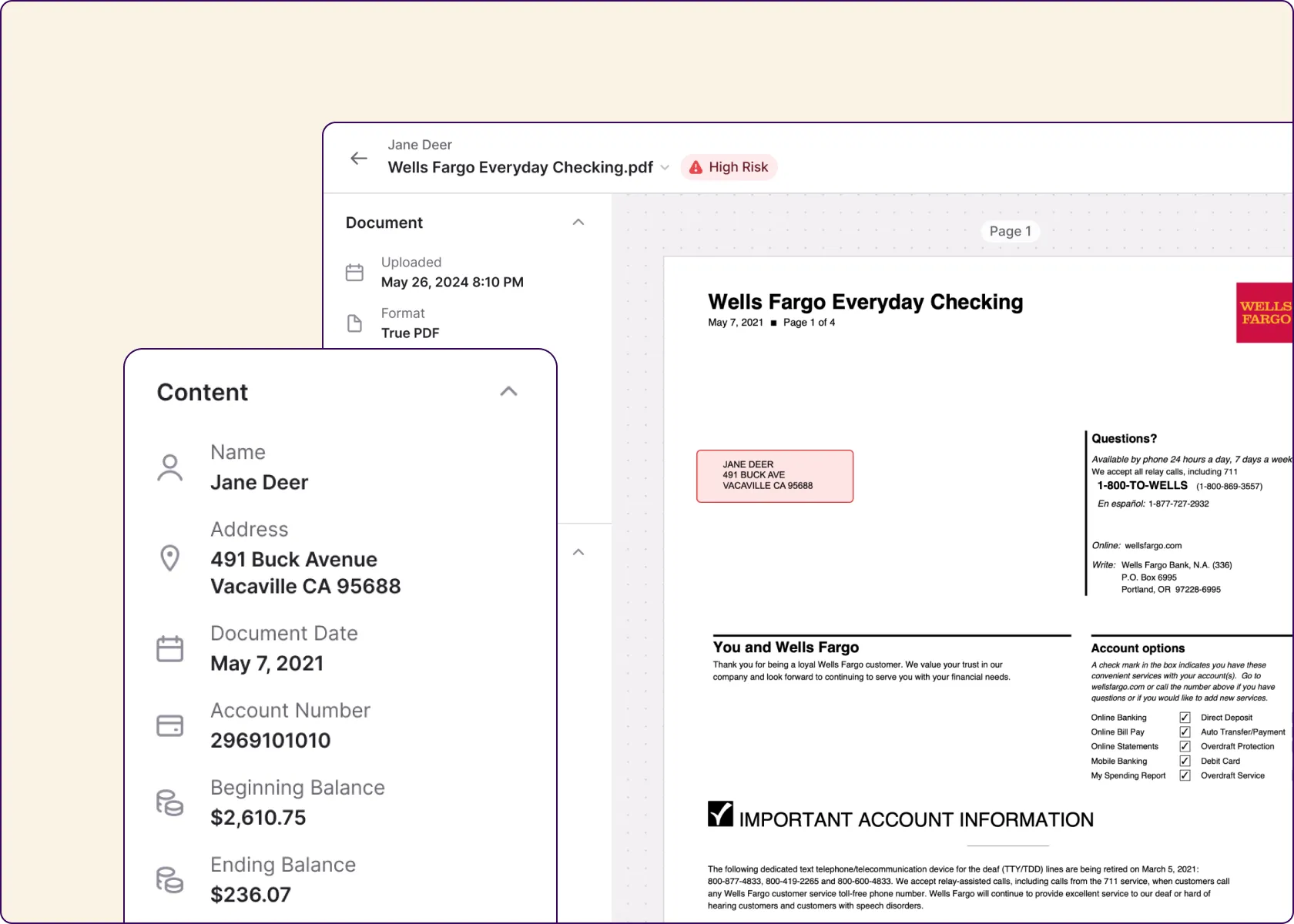Image resolution: width=1294 pixels, height=924 pixels.
Task: Click the High Risk alert triangle icon
Action: [696, 166]
